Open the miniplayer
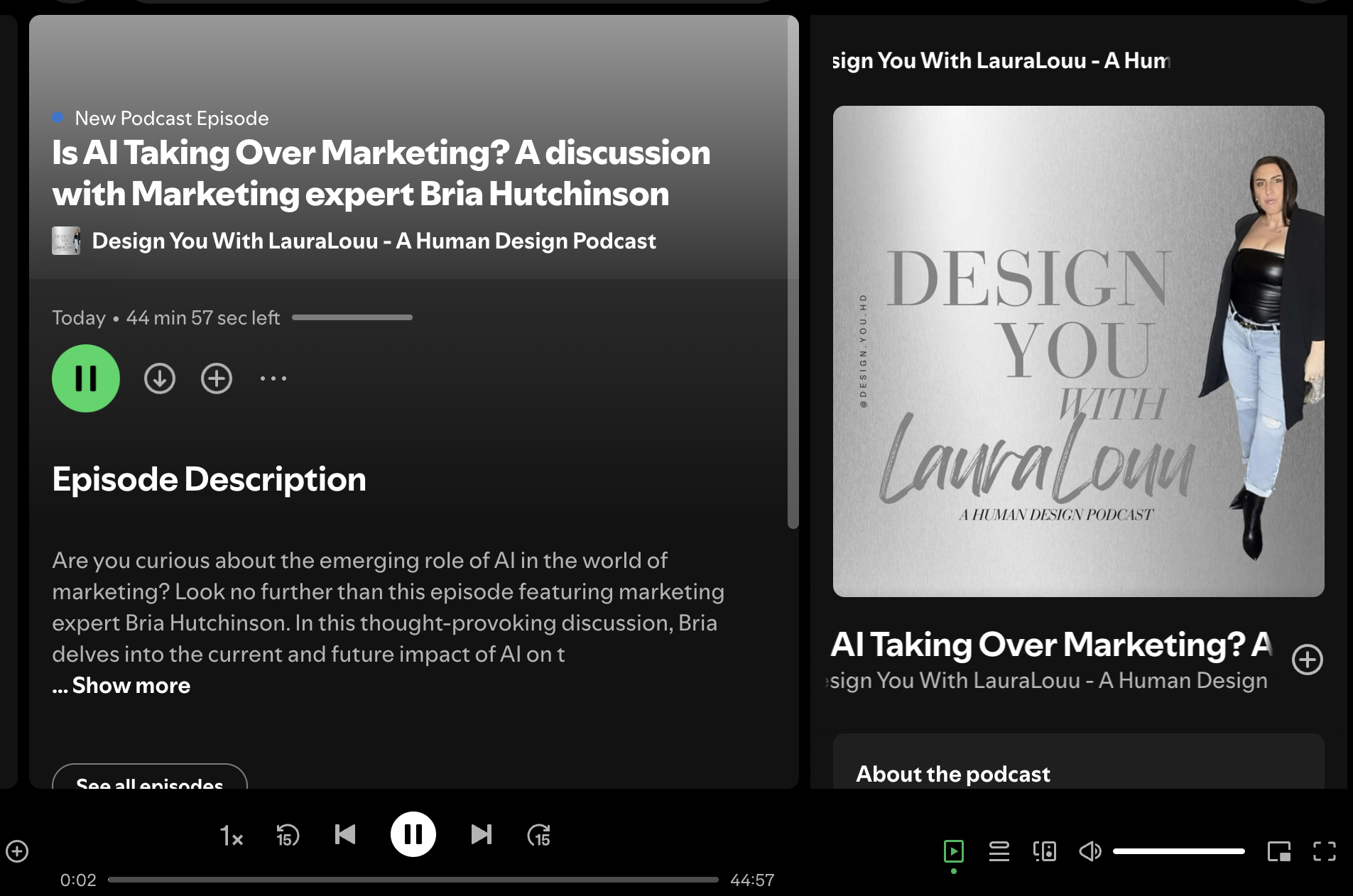The width and height of the screenshot is (1353, 896). pyautogui.click(x=1279, y=851)
